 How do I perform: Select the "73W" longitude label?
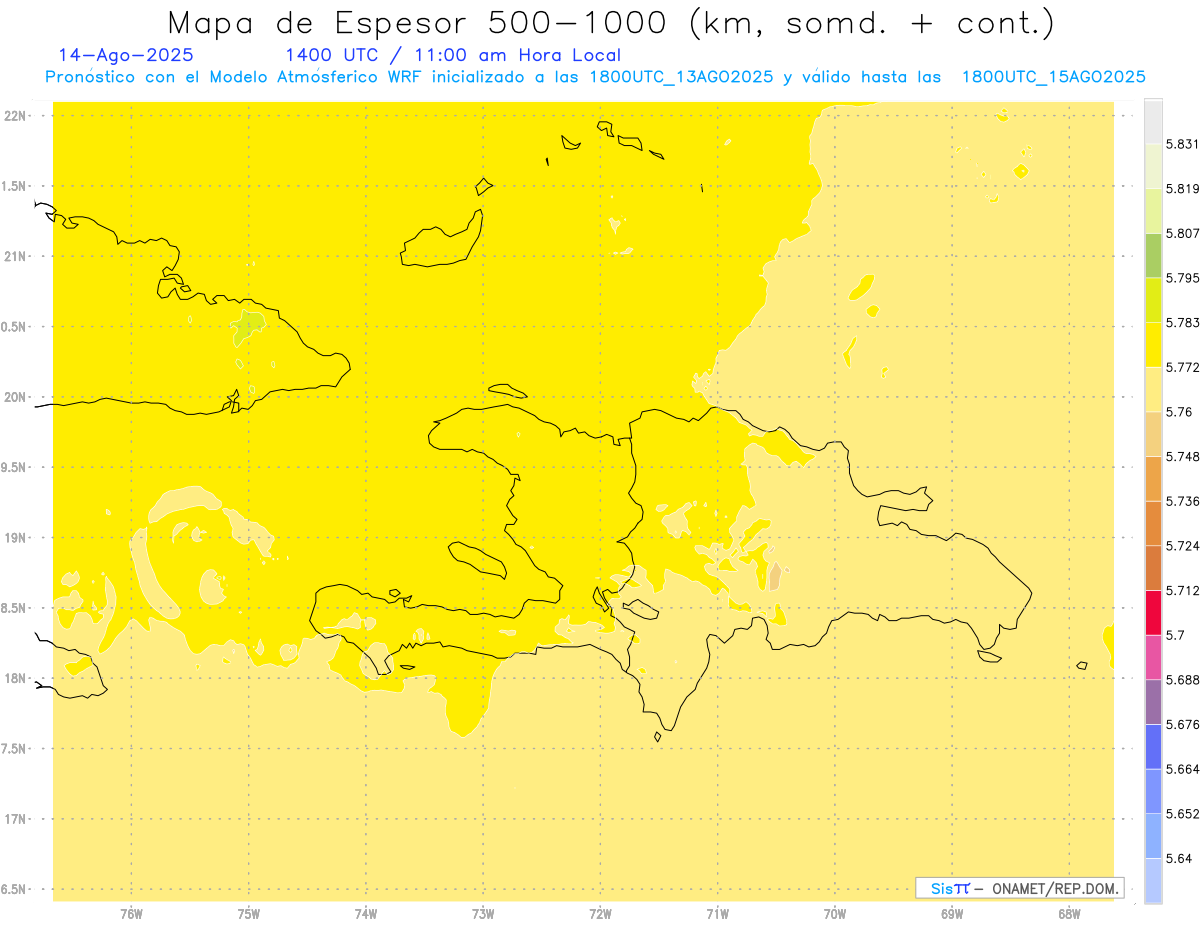[x=483, y=914]
